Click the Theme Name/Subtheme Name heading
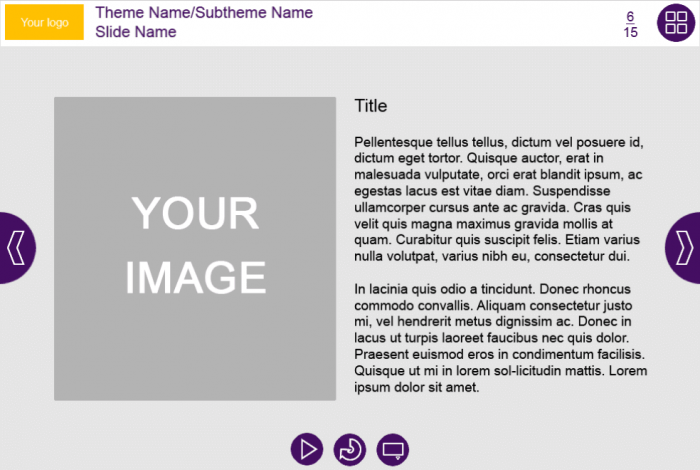The width and height of the screenshot is (700, 470). pos(204,13)
